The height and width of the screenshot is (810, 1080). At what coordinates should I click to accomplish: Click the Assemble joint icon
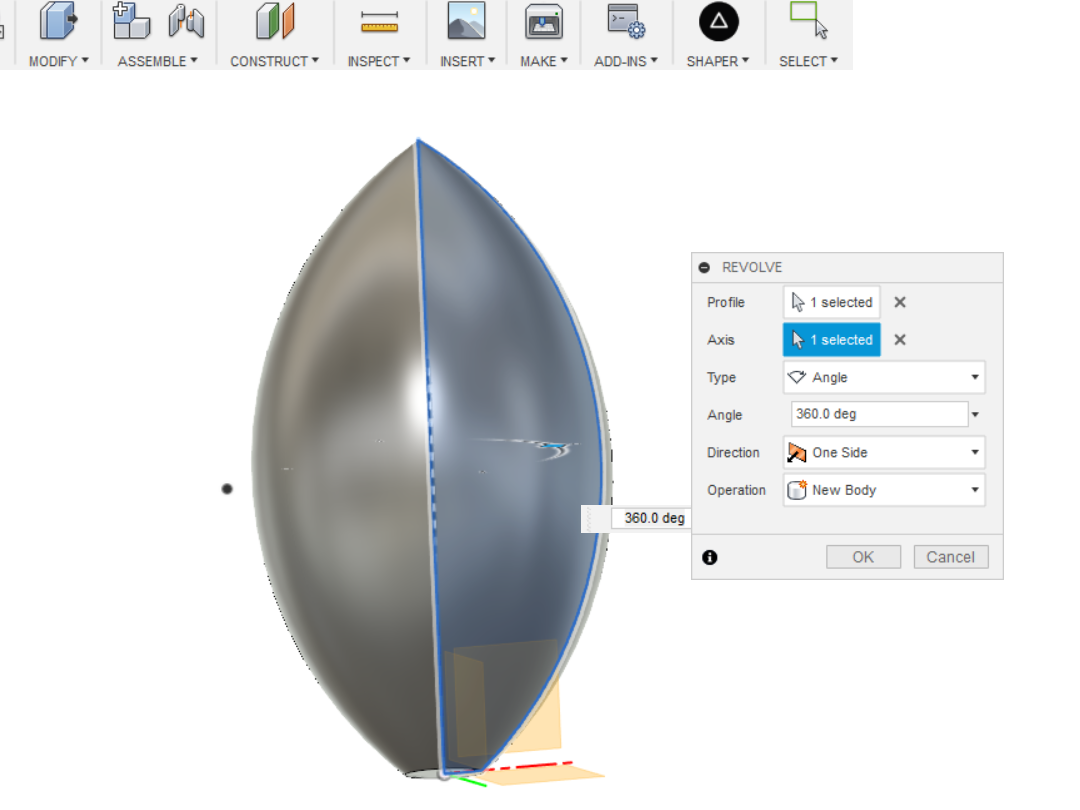[x=186, y=21]
